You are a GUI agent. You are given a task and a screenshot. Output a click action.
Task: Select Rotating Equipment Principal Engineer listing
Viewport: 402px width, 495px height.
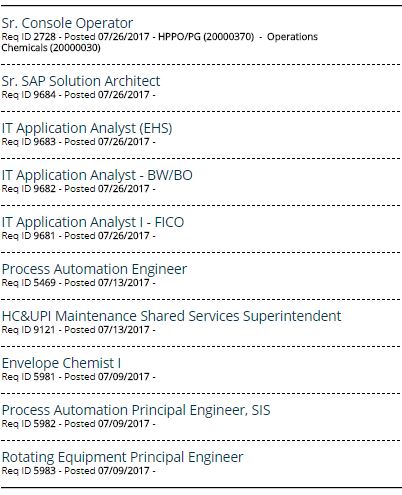pyautogui.click(x=122, y=457)
